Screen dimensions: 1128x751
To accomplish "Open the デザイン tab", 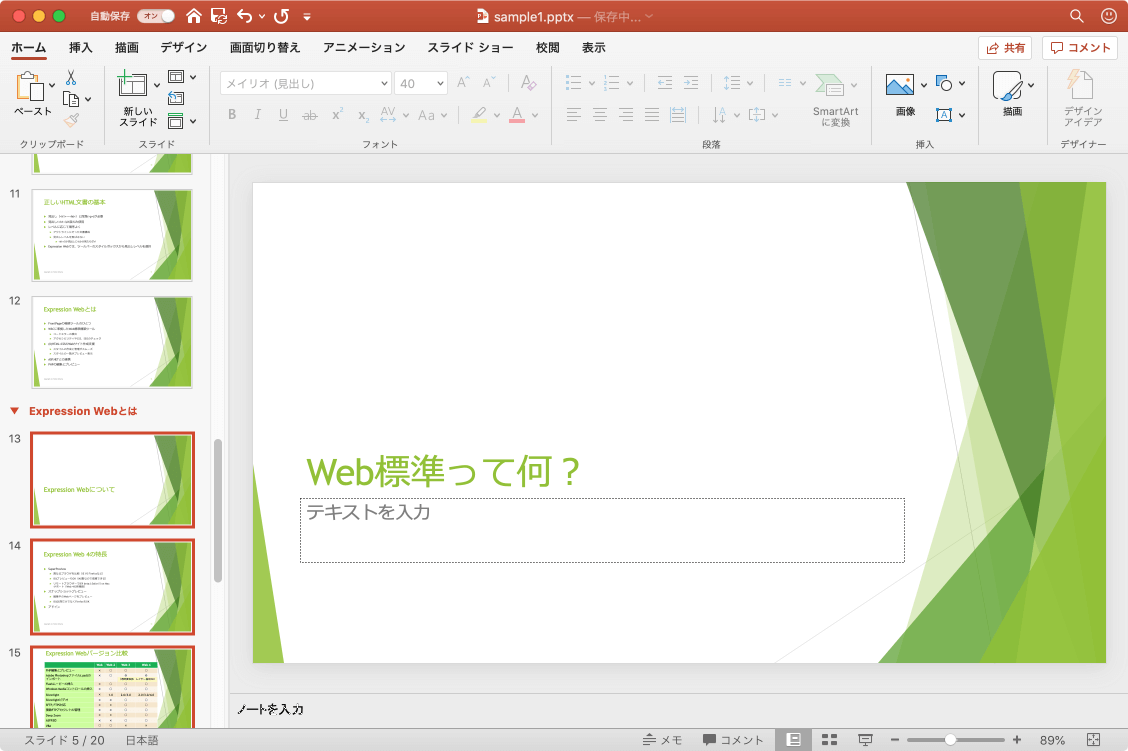I will click(x=183, y=47).
